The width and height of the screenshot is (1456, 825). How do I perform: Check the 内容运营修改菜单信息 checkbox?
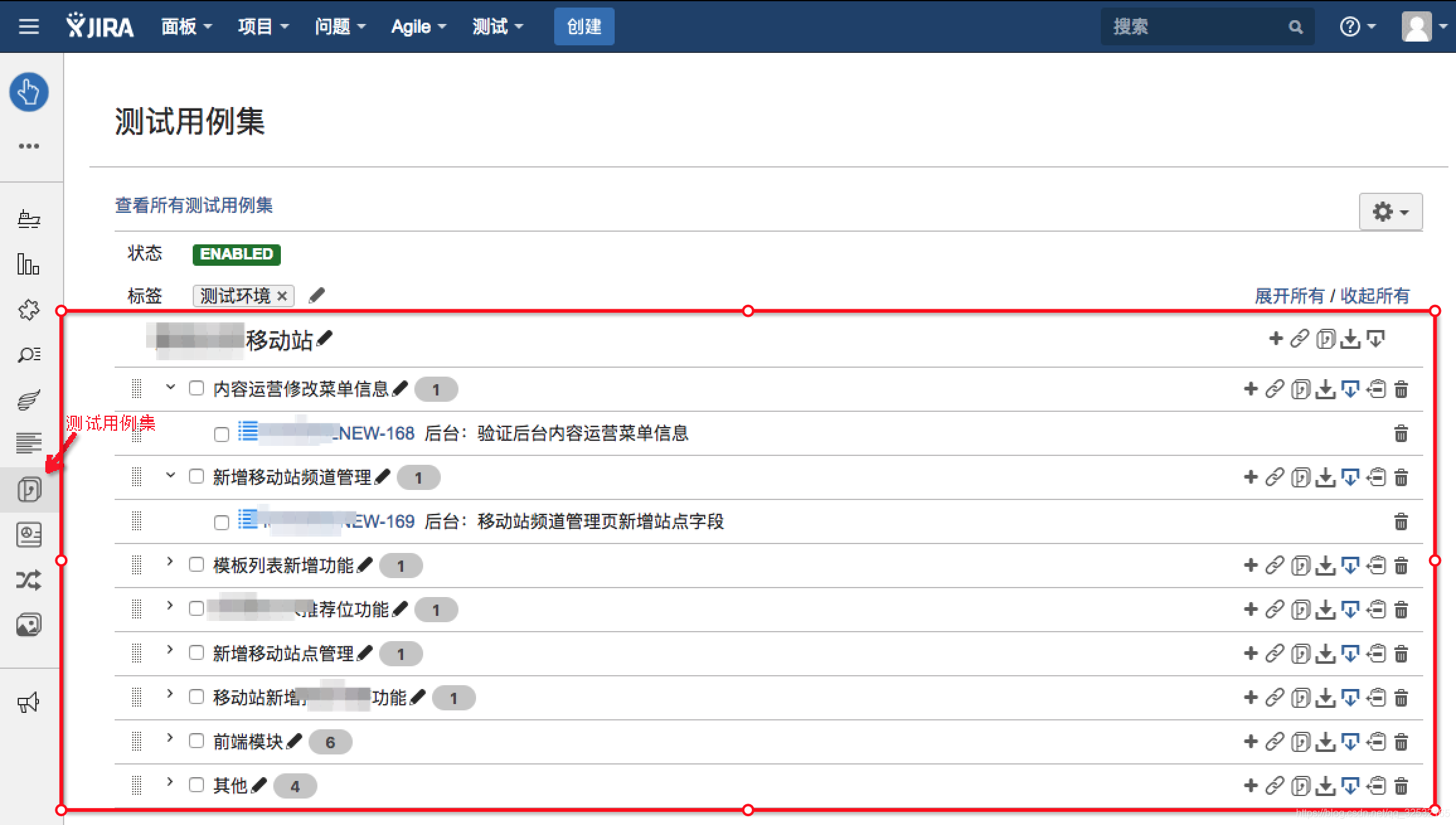tap(196, 389)
